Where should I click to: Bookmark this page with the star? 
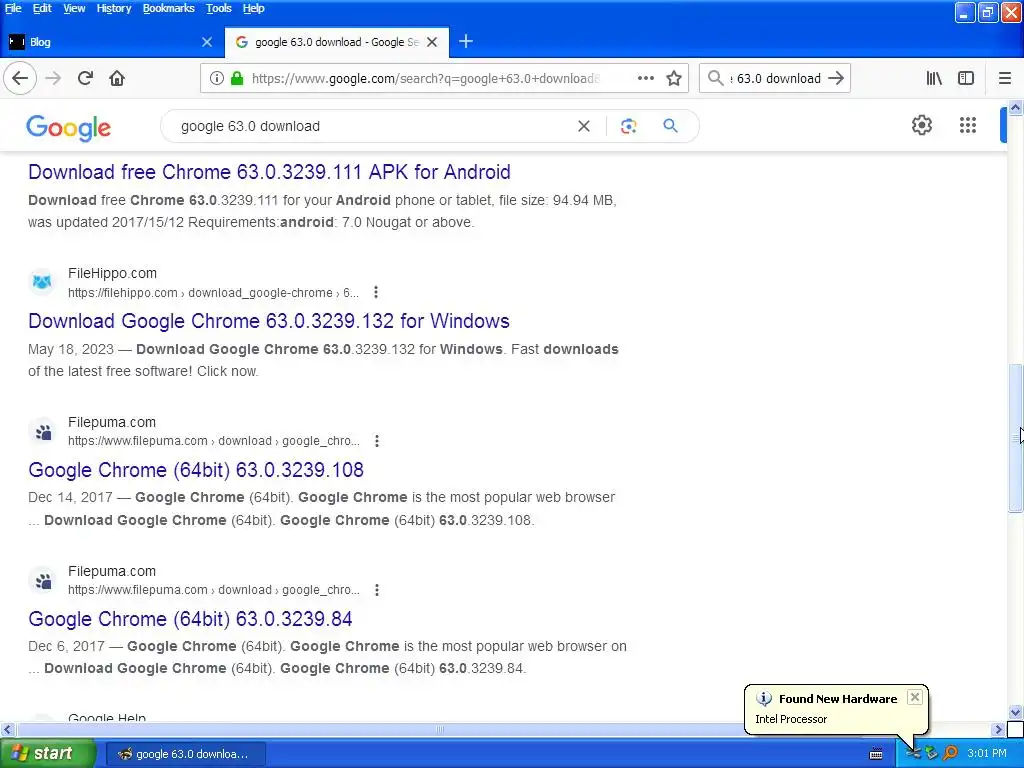pyautogui.click(x=674, y=78)
